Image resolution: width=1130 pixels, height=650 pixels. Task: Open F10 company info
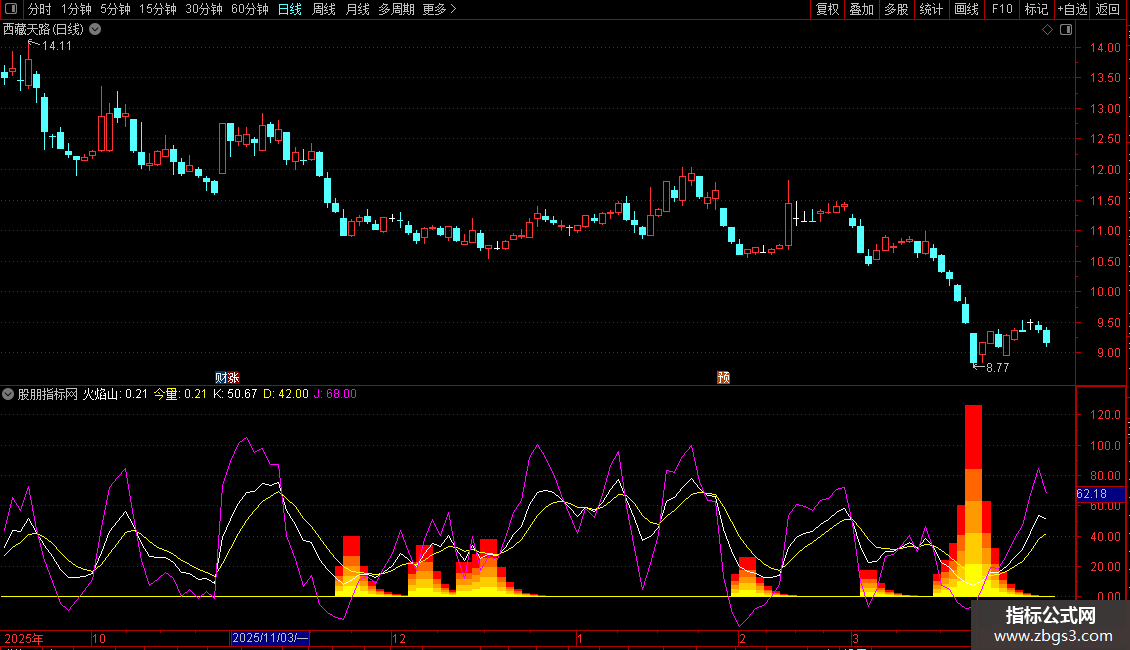(x=1002, y=9)
